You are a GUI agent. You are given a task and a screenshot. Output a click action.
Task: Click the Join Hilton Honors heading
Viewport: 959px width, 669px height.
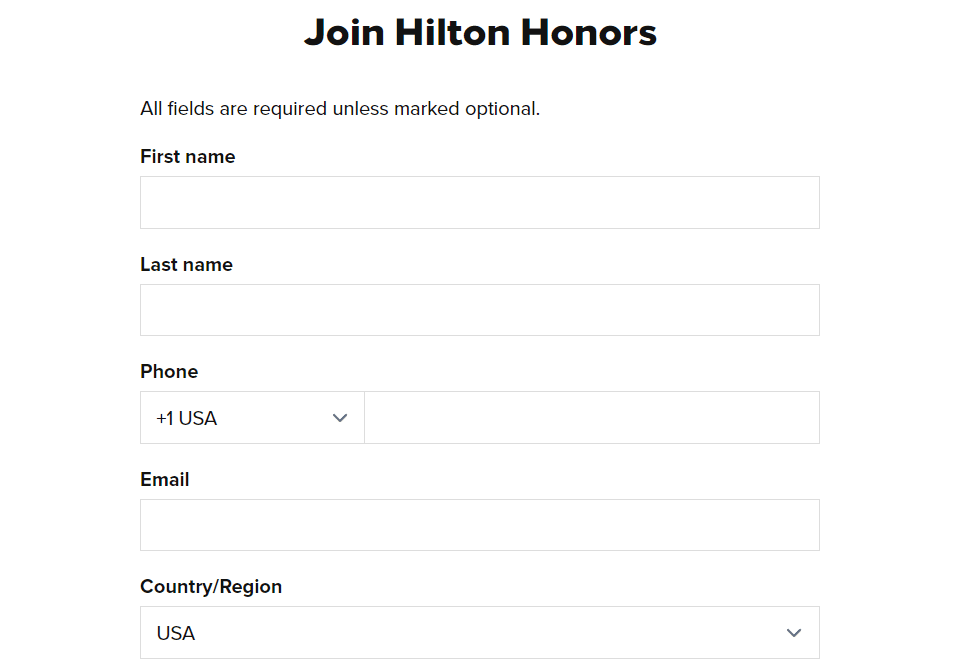[480, 32]
